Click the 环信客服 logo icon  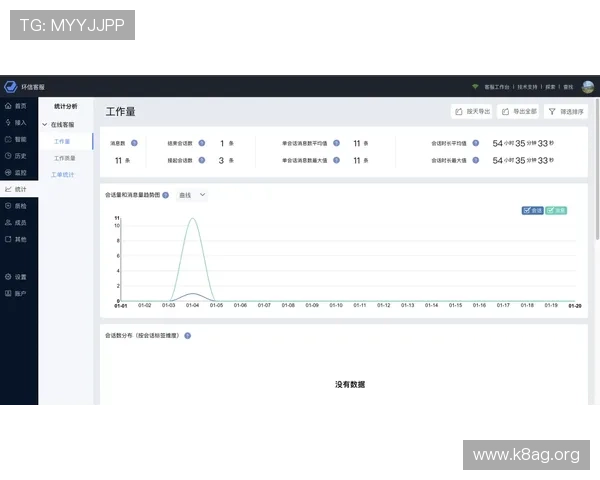pos(10,87)
